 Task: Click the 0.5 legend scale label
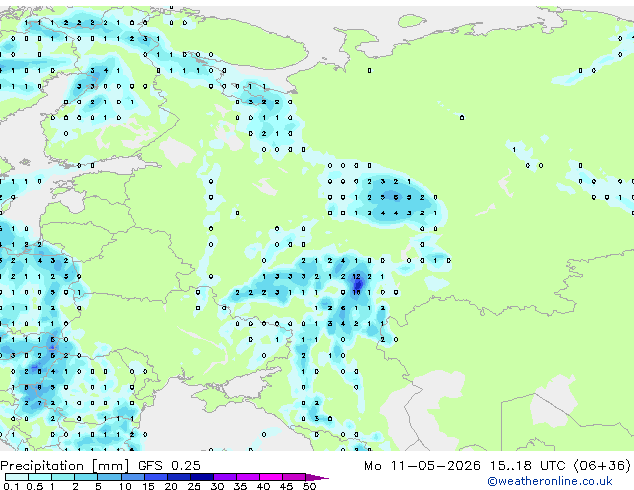click(x=35, y=486)
